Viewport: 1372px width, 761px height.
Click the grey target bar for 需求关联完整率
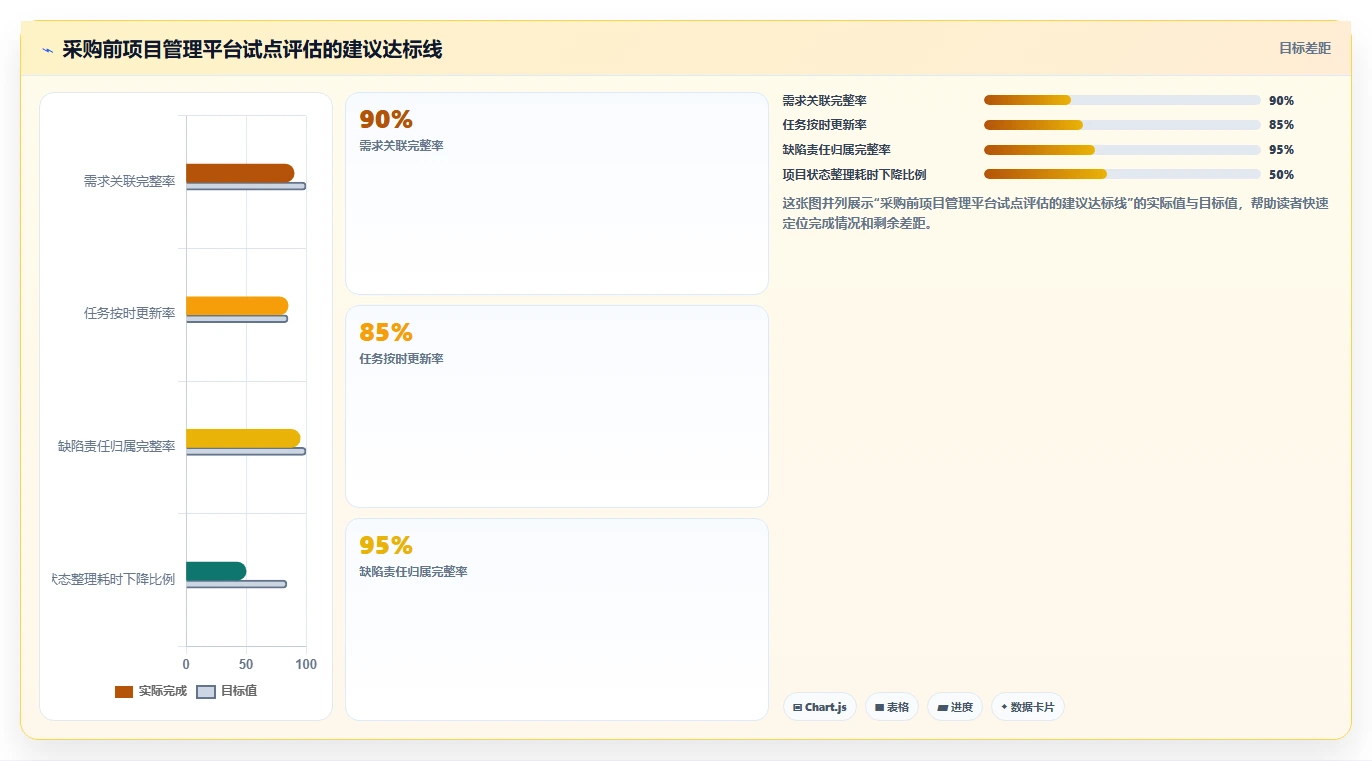(x=246, y=186)
